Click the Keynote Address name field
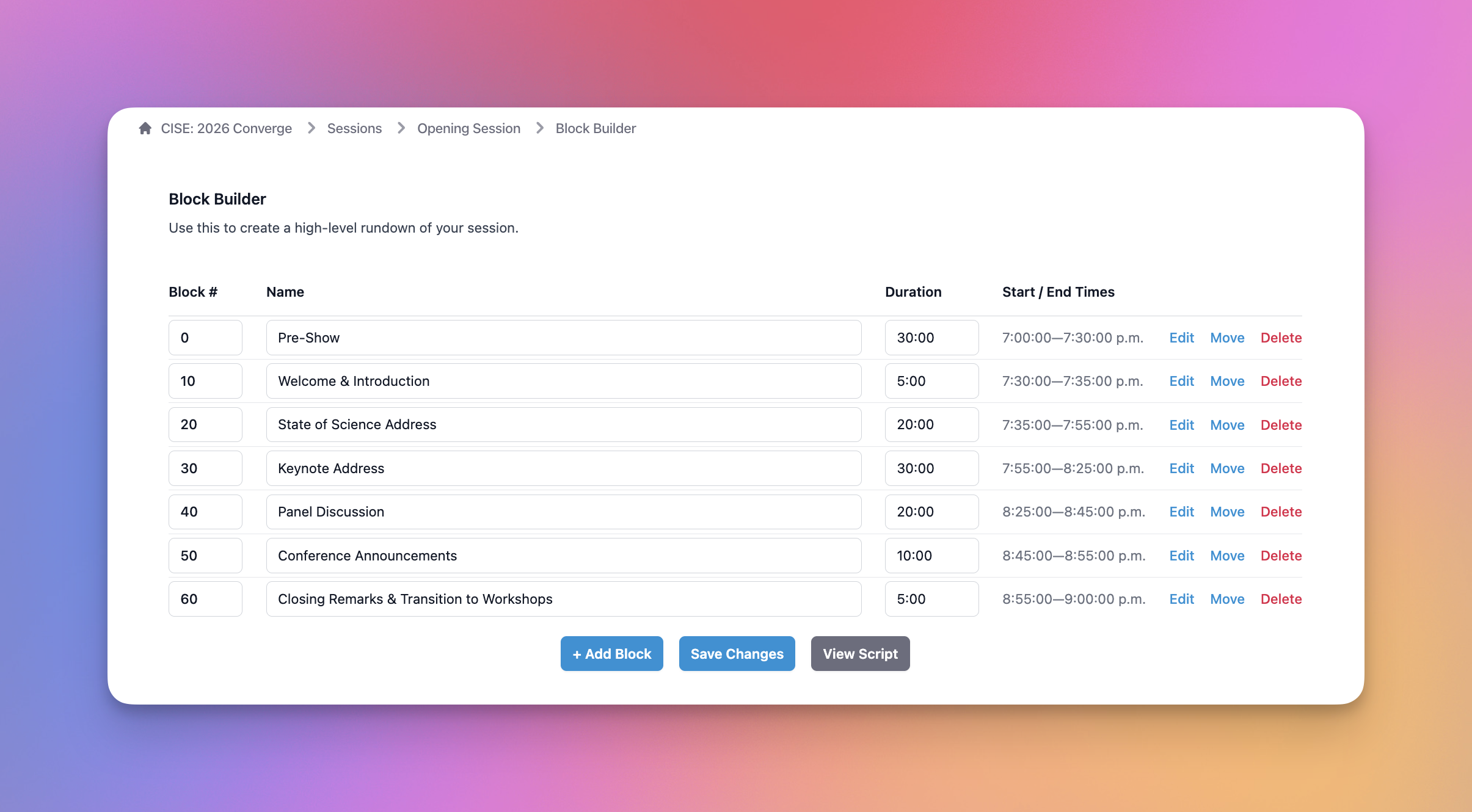 pos(563,468)
